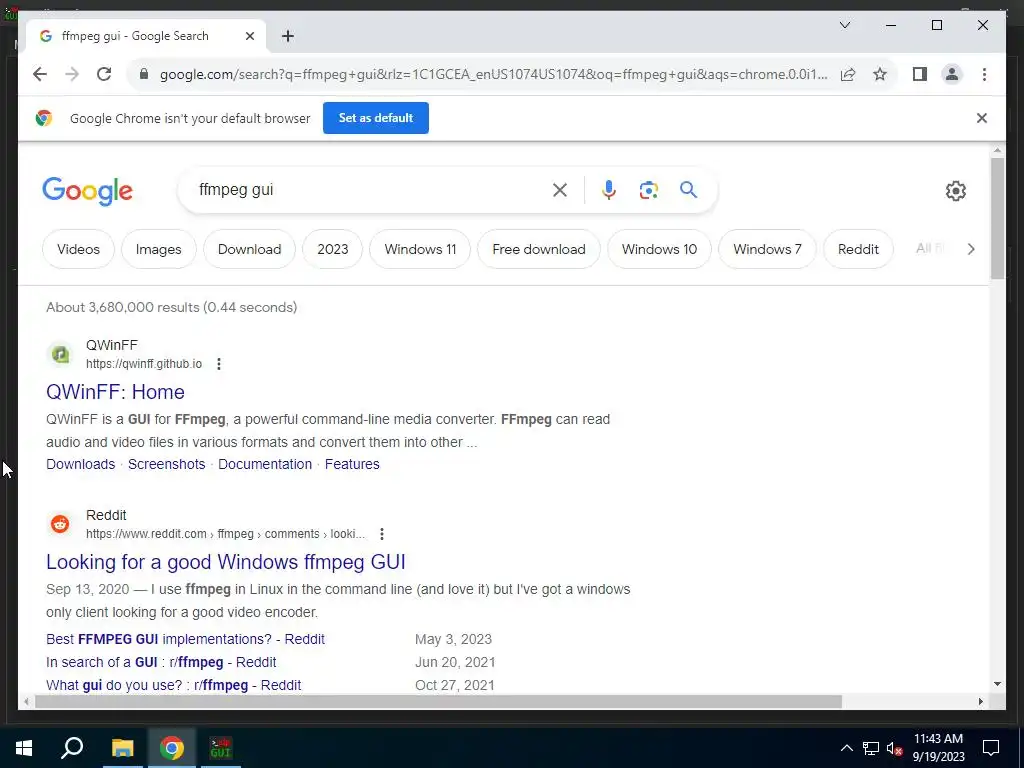The width and height of the screenshot is (1024, 768).
Task: Open more options for QWinFF result
Action: [x=219, y=364]
